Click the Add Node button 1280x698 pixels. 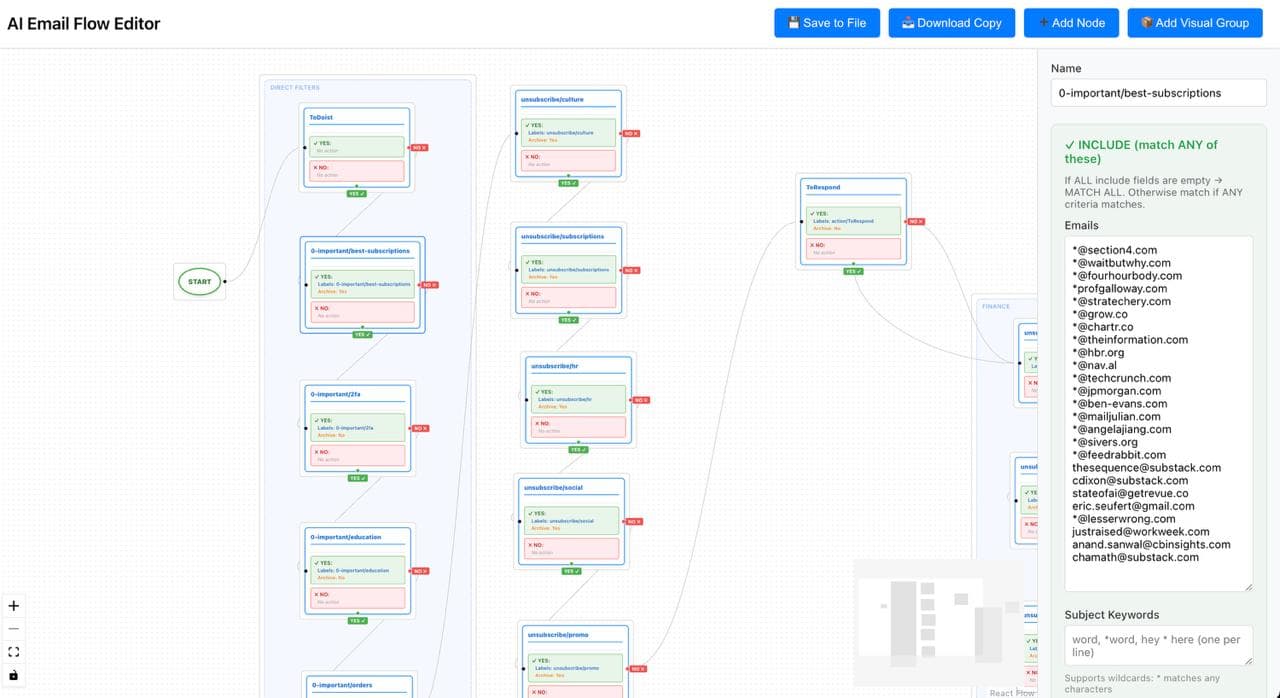(x=1071, y=23)
